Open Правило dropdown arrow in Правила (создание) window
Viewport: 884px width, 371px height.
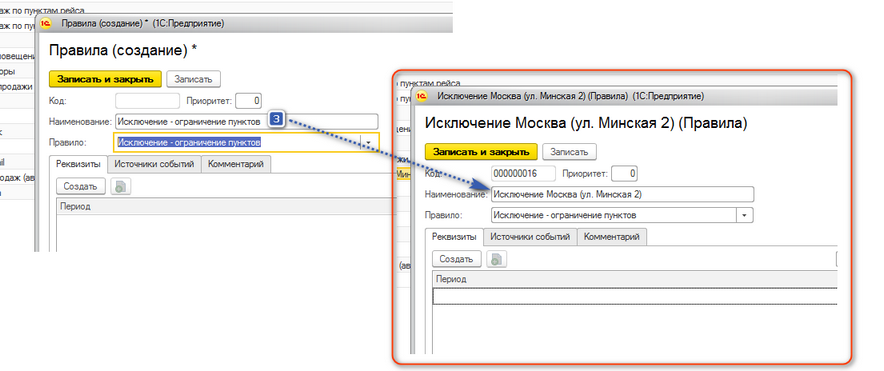tap(369, 143)
